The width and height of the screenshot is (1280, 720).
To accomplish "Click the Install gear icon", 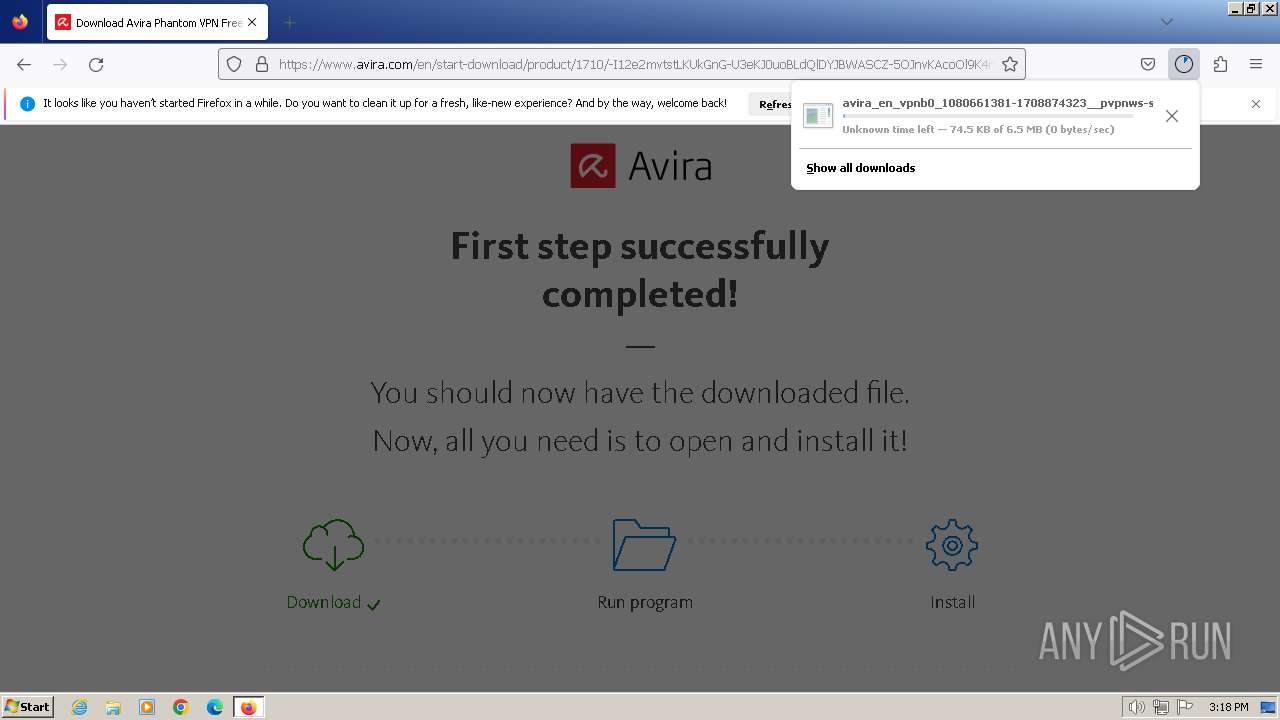I will (x=952, y=545).
